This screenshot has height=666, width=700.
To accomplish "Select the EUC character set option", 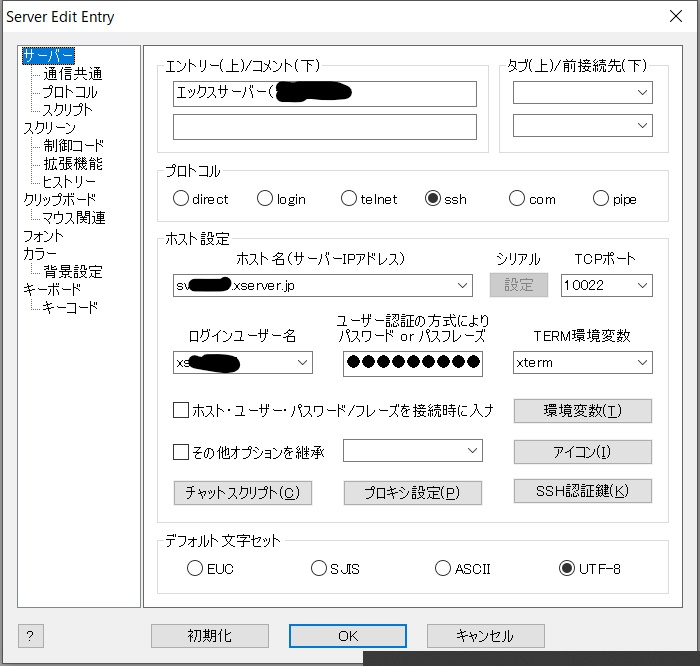I will pyautogui.click(x=195, y=569).
